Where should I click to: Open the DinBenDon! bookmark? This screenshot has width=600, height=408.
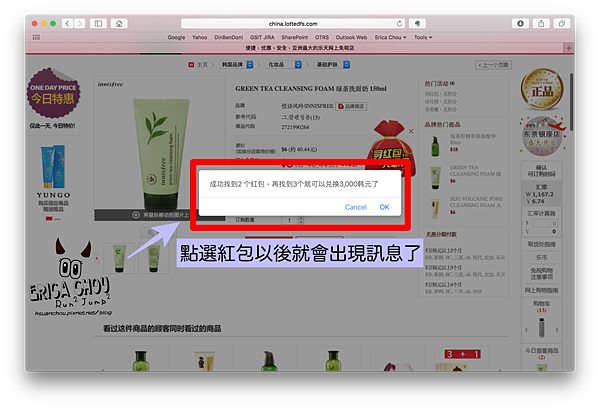(x=228, y=37)
